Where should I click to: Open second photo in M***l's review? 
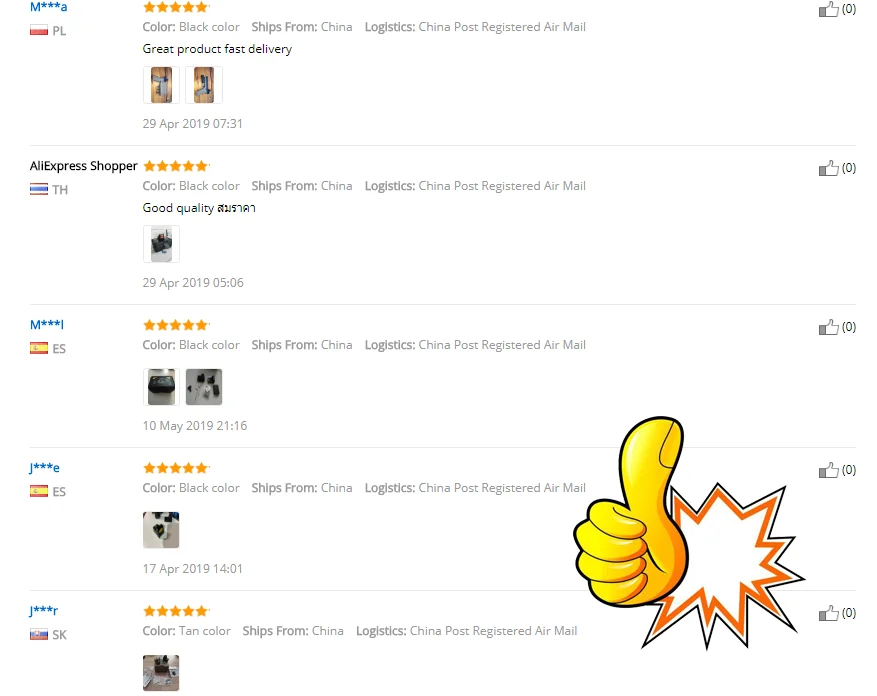pos(204,387)
